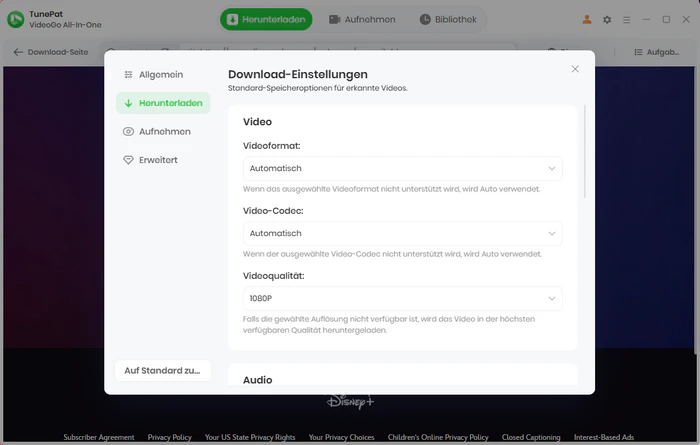This screenshot has height=445, width=700.
Task: Open the Allgemein settings section
Action: [x=163, y=75]
